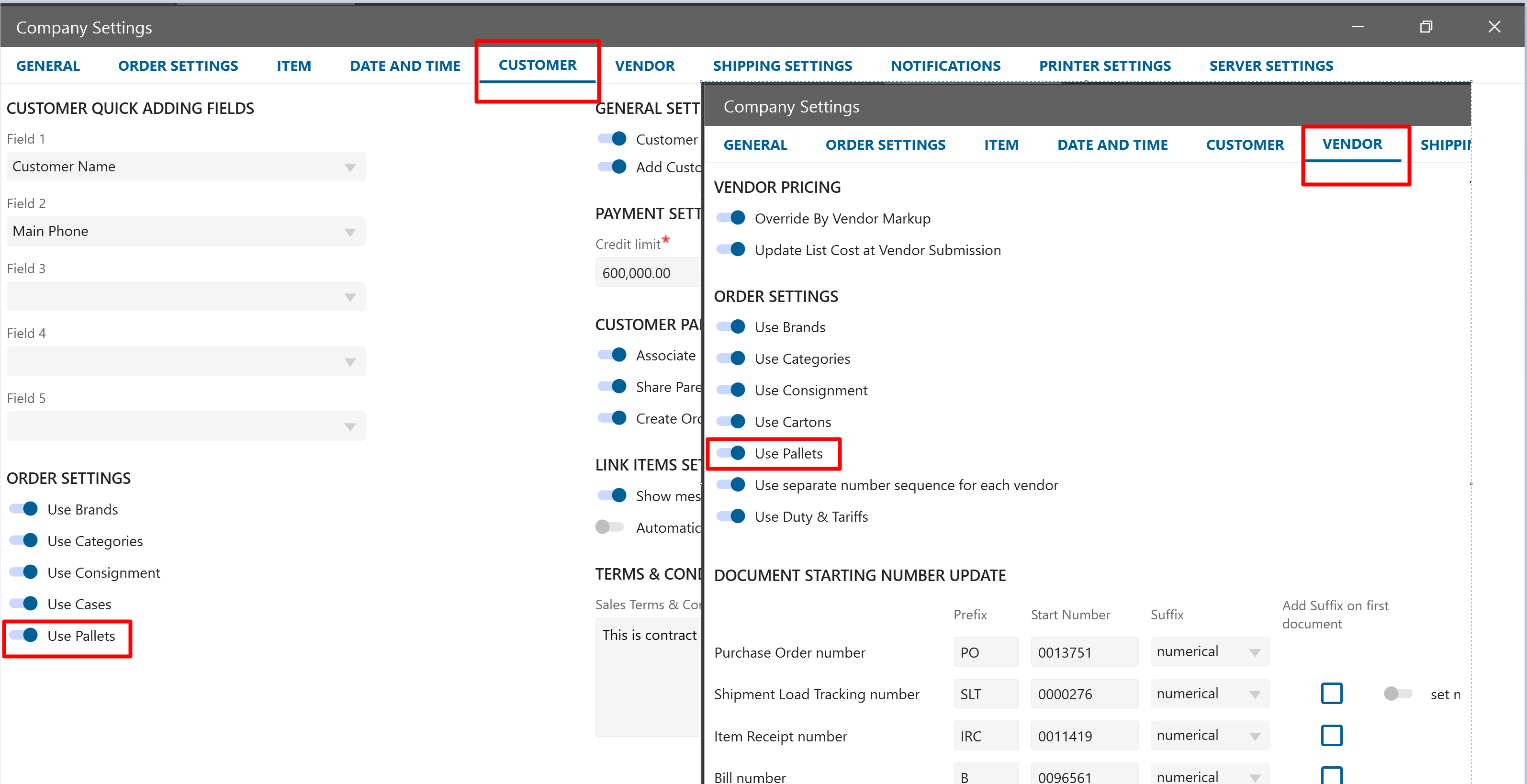Image resolution: width=1527 pixels, height=784 pixels.
Task: Disable Override By Vendor Markup switch
Action: 731,218
